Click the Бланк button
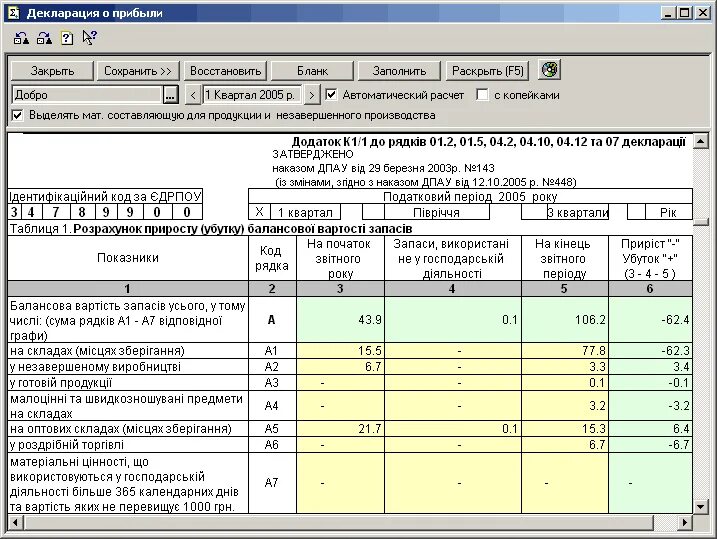The image size is (717, 539). [312, 71]
